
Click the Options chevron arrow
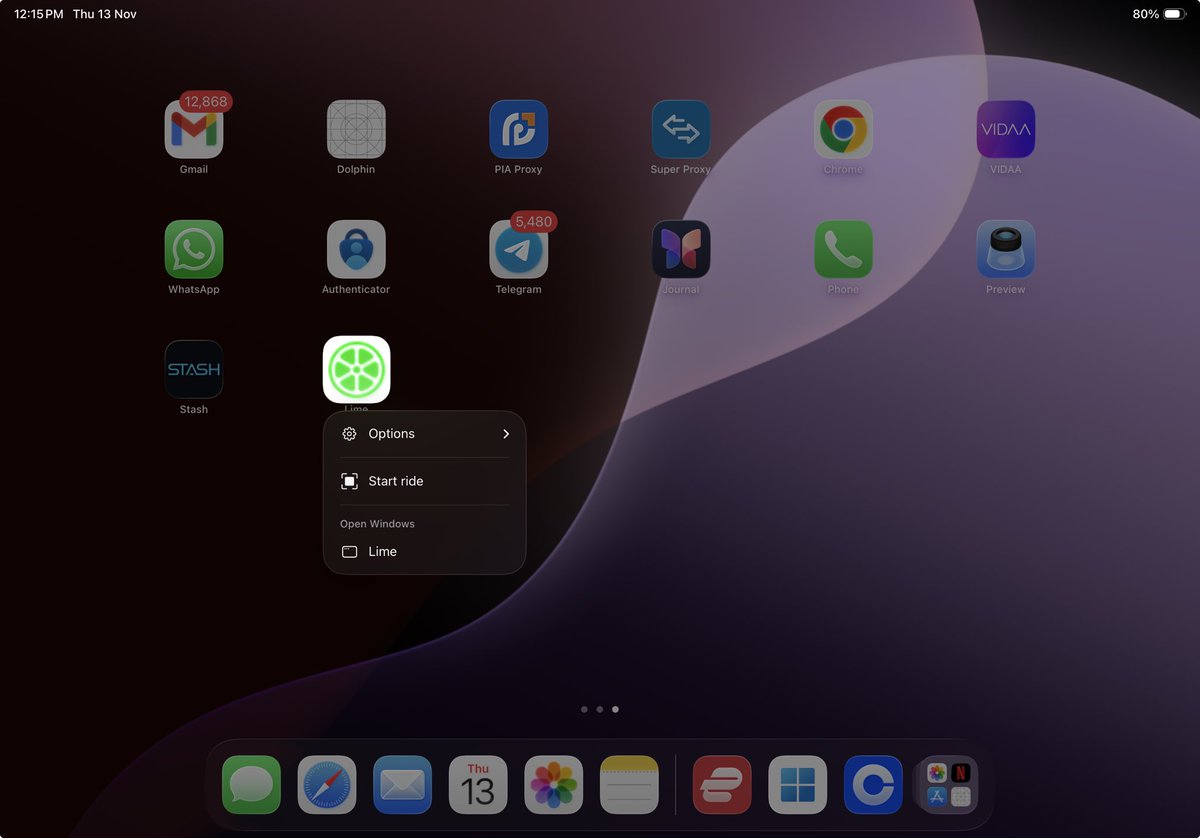click(x=506, y=434)
